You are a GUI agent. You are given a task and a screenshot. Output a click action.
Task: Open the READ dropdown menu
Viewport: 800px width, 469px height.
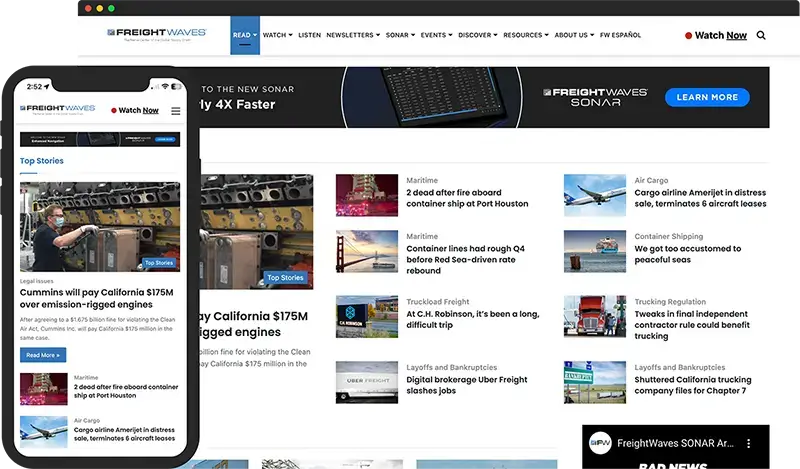tap(245, 35)
